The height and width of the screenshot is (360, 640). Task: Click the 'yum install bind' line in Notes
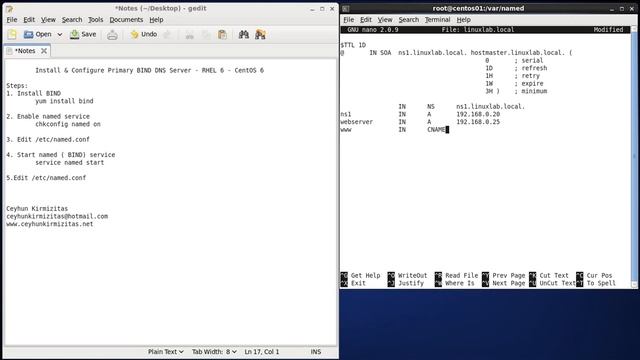coord(64,101)
